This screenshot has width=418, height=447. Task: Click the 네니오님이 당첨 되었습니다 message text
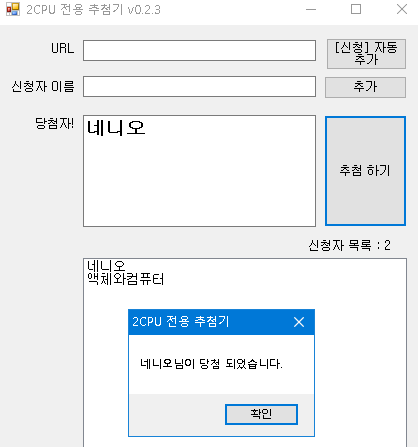(211, 364)
